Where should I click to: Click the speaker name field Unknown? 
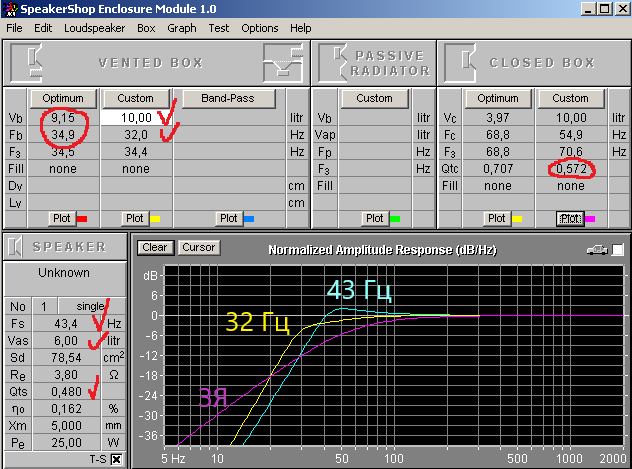tap(64, 279)
